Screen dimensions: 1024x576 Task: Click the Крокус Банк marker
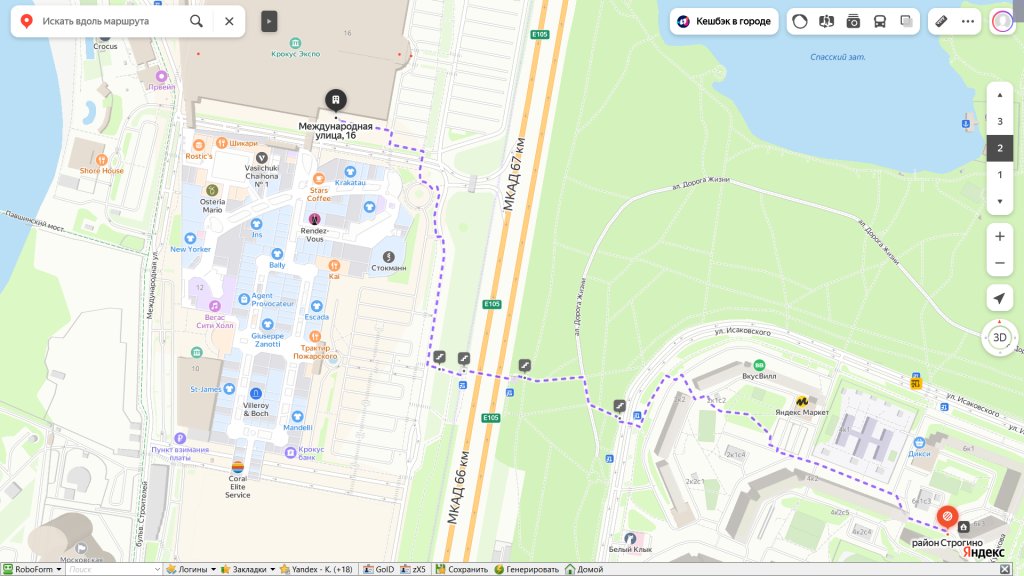(x=291, y=452)
